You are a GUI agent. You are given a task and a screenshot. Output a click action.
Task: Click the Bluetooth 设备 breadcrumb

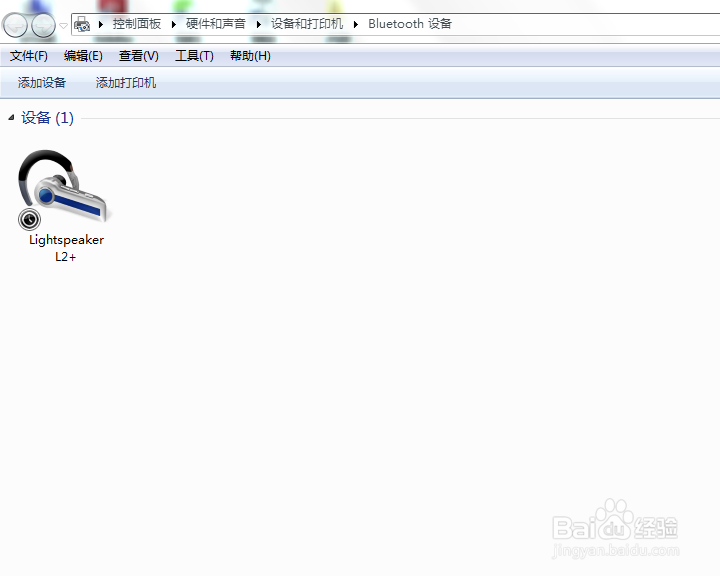(x=410, y=24)
